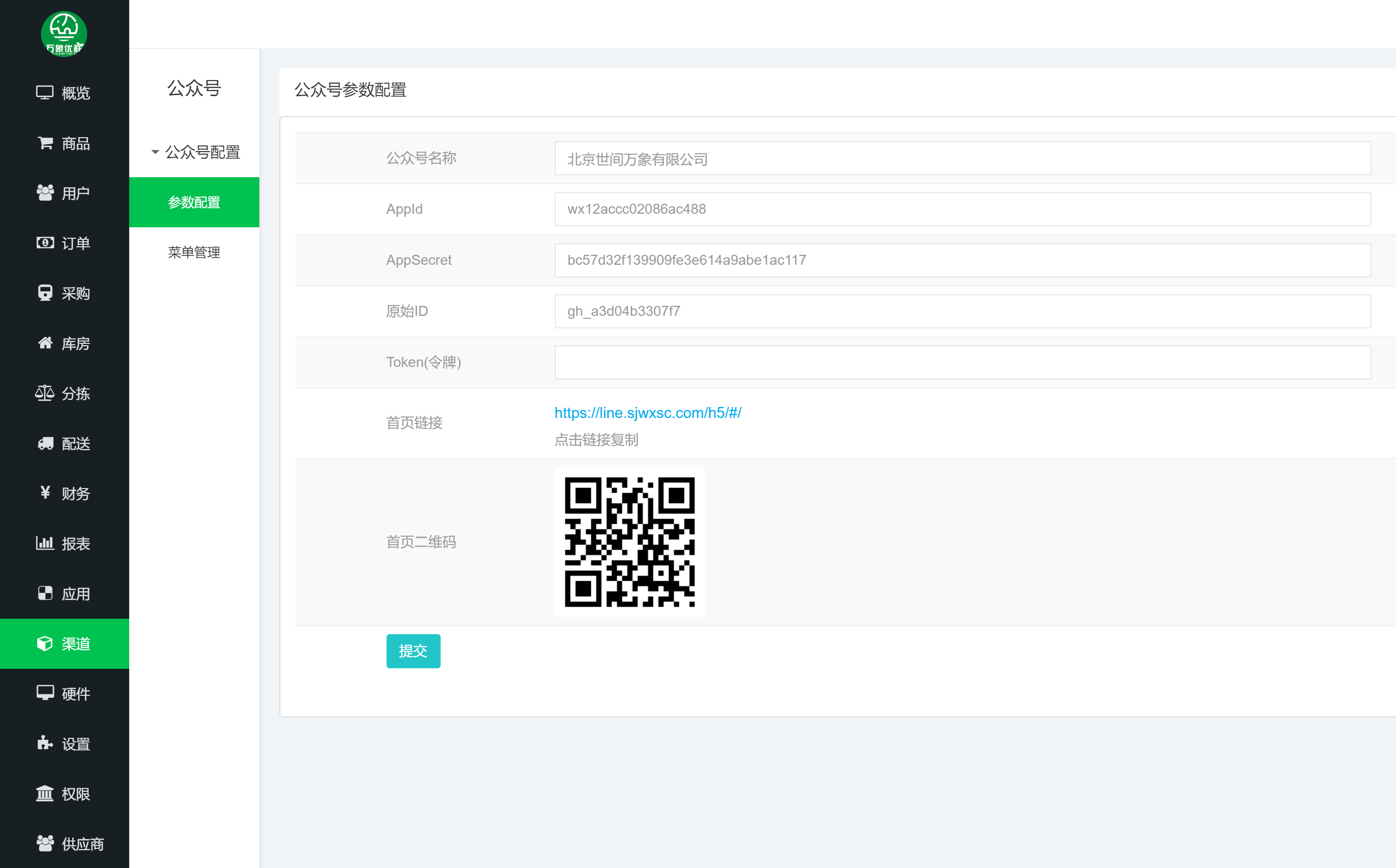
Task: Open the 菜单管理 submenu item
Action: (194, 252)
